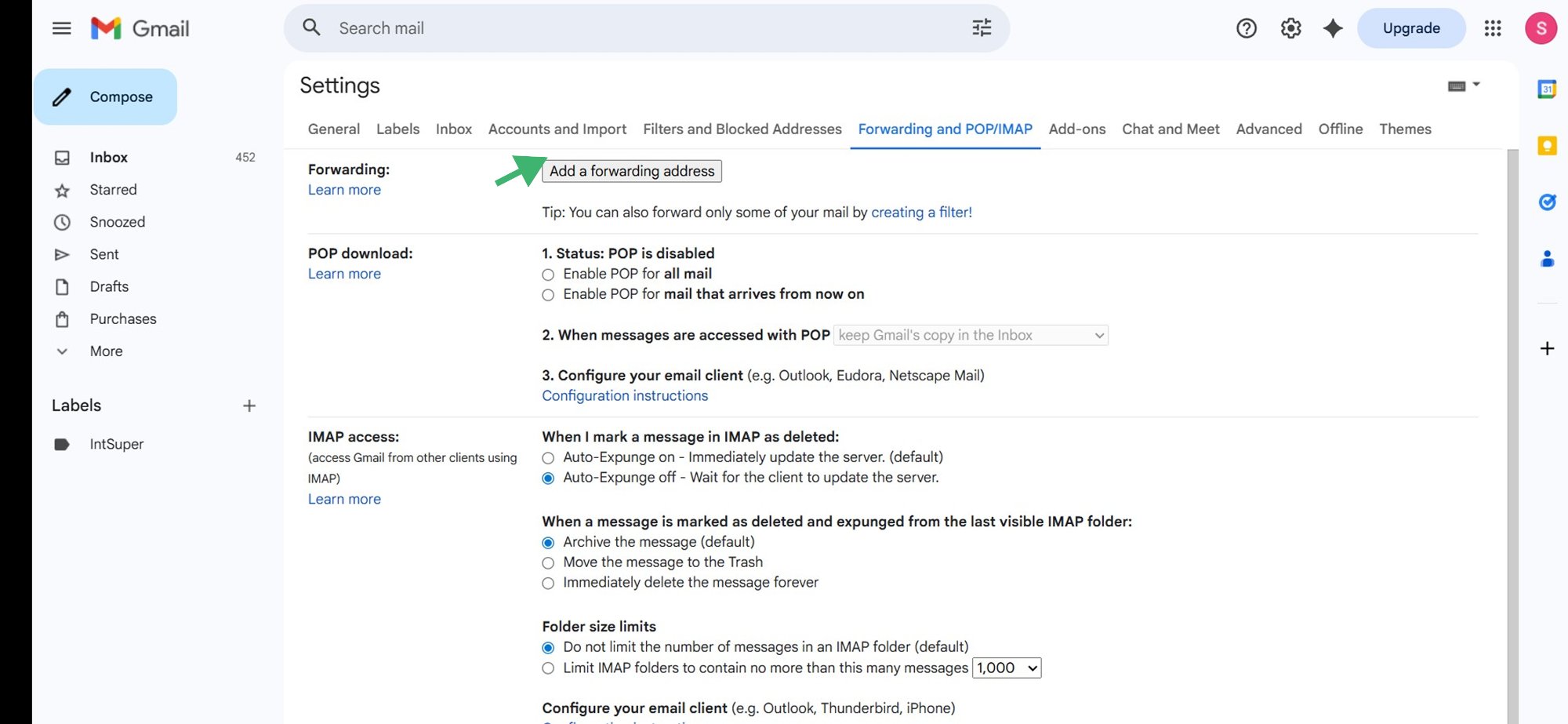
Task: Click Add a forwarding address
Action: click(x=631, y=170)
